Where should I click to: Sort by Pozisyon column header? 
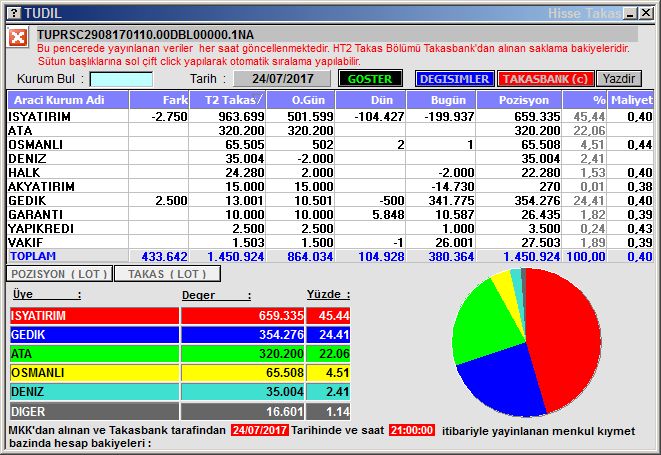pyautogui.click(x=519, y=100)
